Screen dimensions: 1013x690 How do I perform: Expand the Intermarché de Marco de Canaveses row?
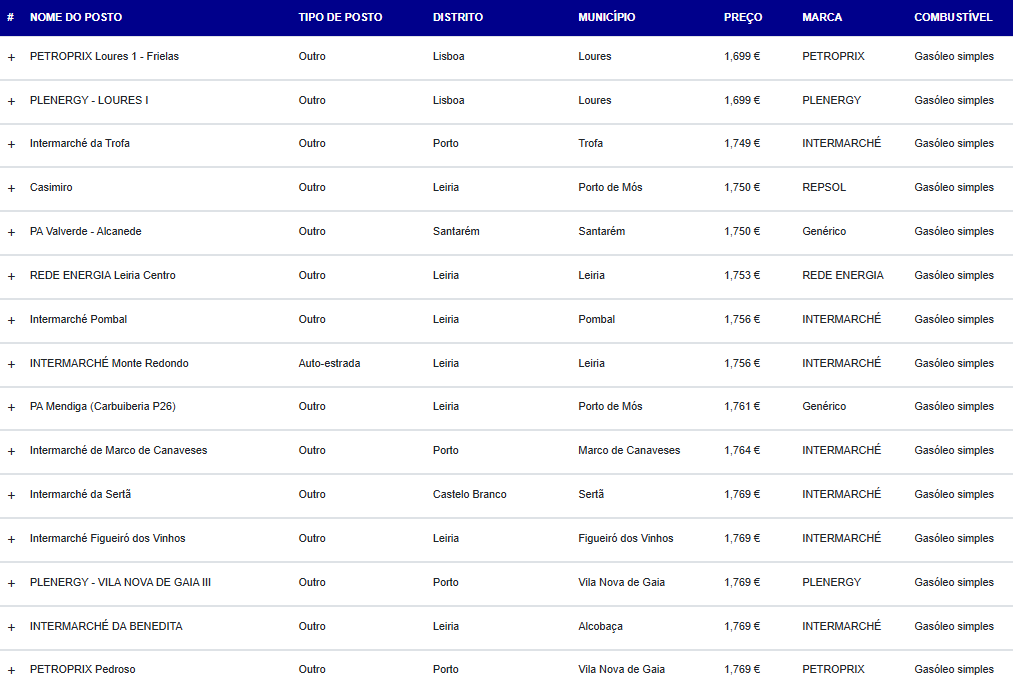[x=11, y=452]
